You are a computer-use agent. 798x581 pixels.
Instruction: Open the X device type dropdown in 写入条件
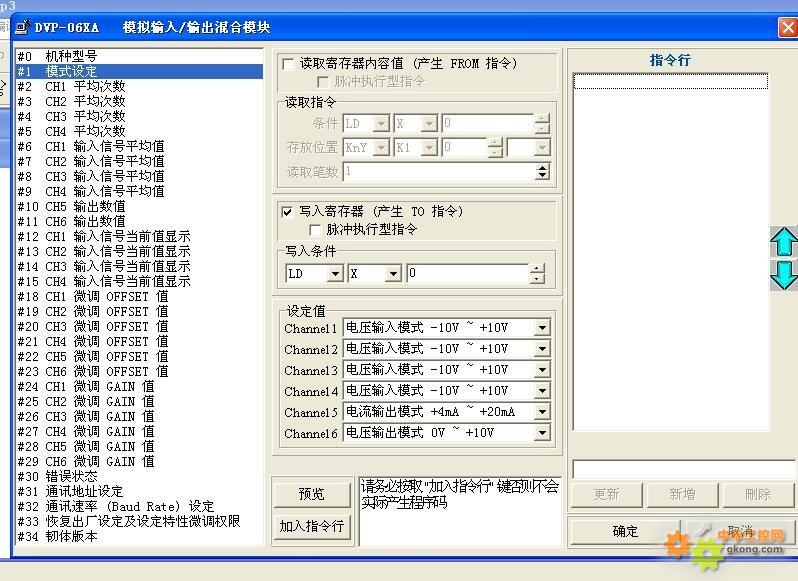click(393, 273)
